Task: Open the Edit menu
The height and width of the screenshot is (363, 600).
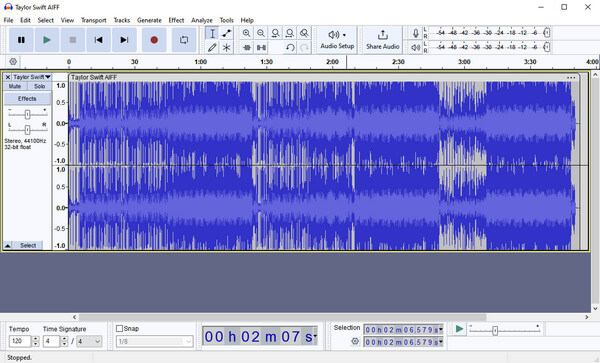Action: coord(25,20)
